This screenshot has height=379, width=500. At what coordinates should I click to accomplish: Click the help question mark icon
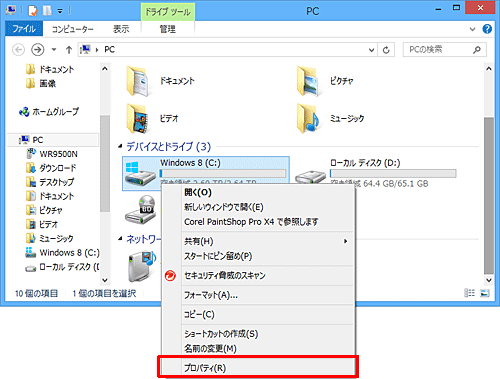point(487,29)
